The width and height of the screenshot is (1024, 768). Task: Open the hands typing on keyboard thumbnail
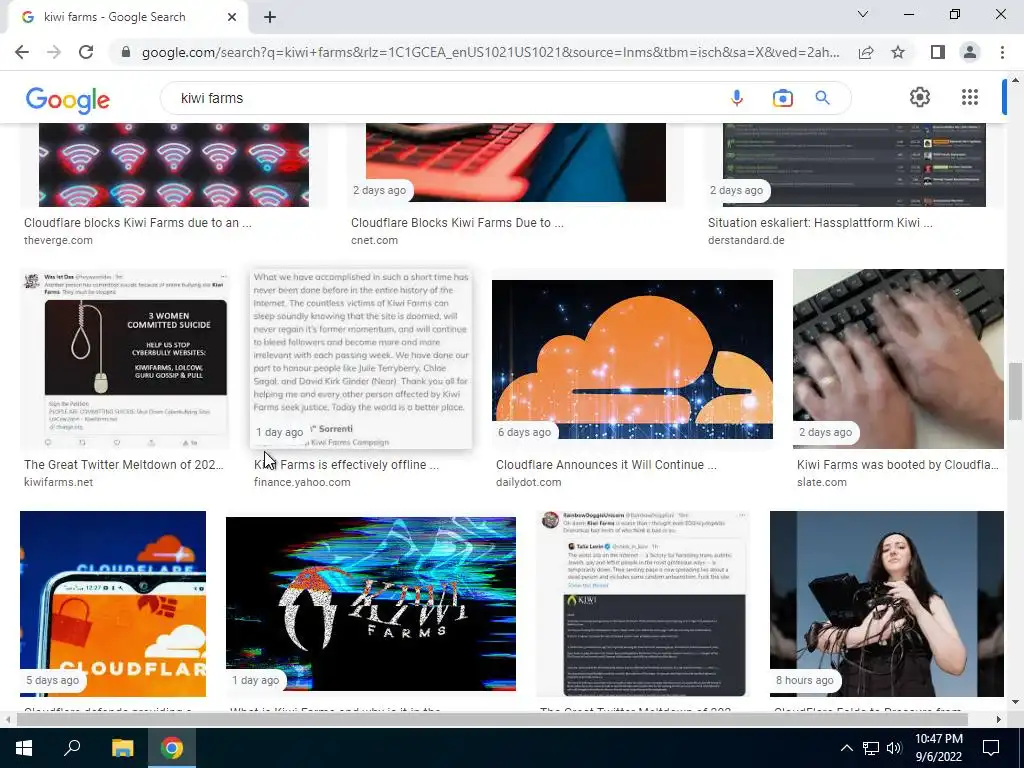(898, 359)
